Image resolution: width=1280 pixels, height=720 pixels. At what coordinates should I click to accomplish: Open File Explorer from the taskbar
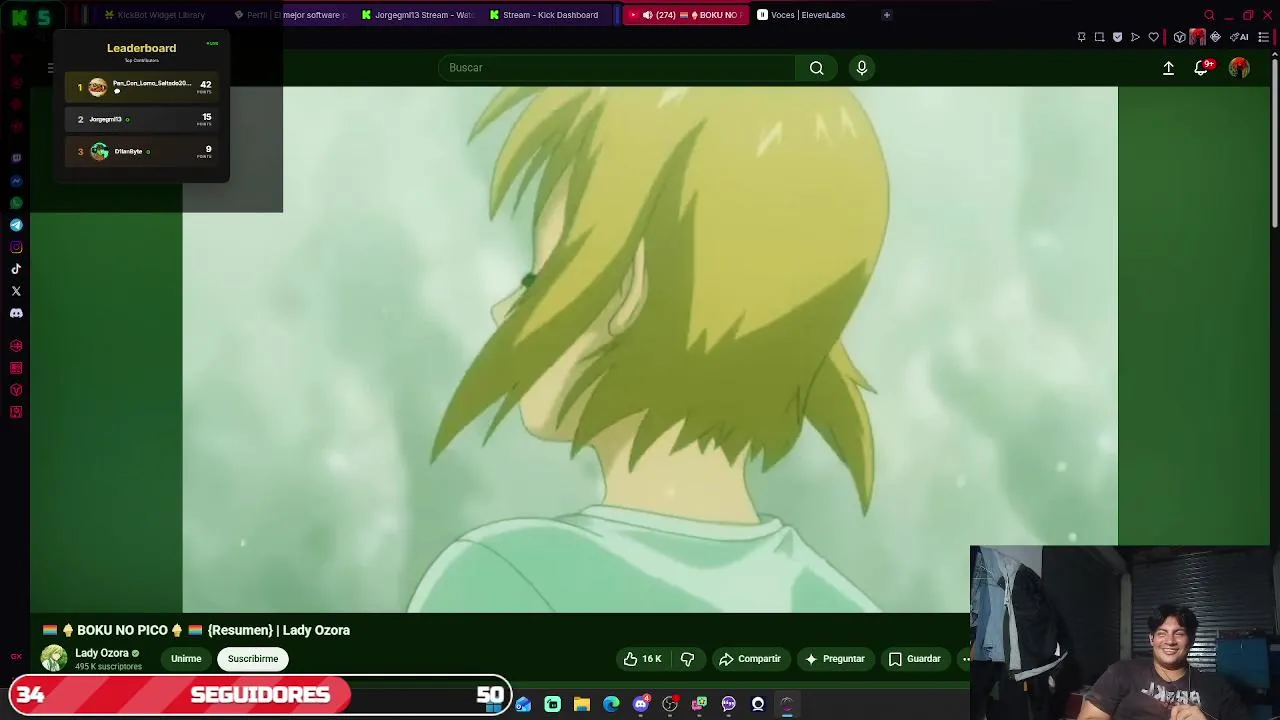click(582, 704)
